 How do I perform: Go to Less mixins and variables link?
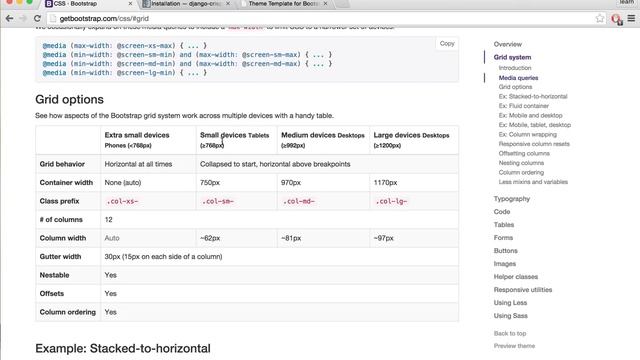(533, 182)
